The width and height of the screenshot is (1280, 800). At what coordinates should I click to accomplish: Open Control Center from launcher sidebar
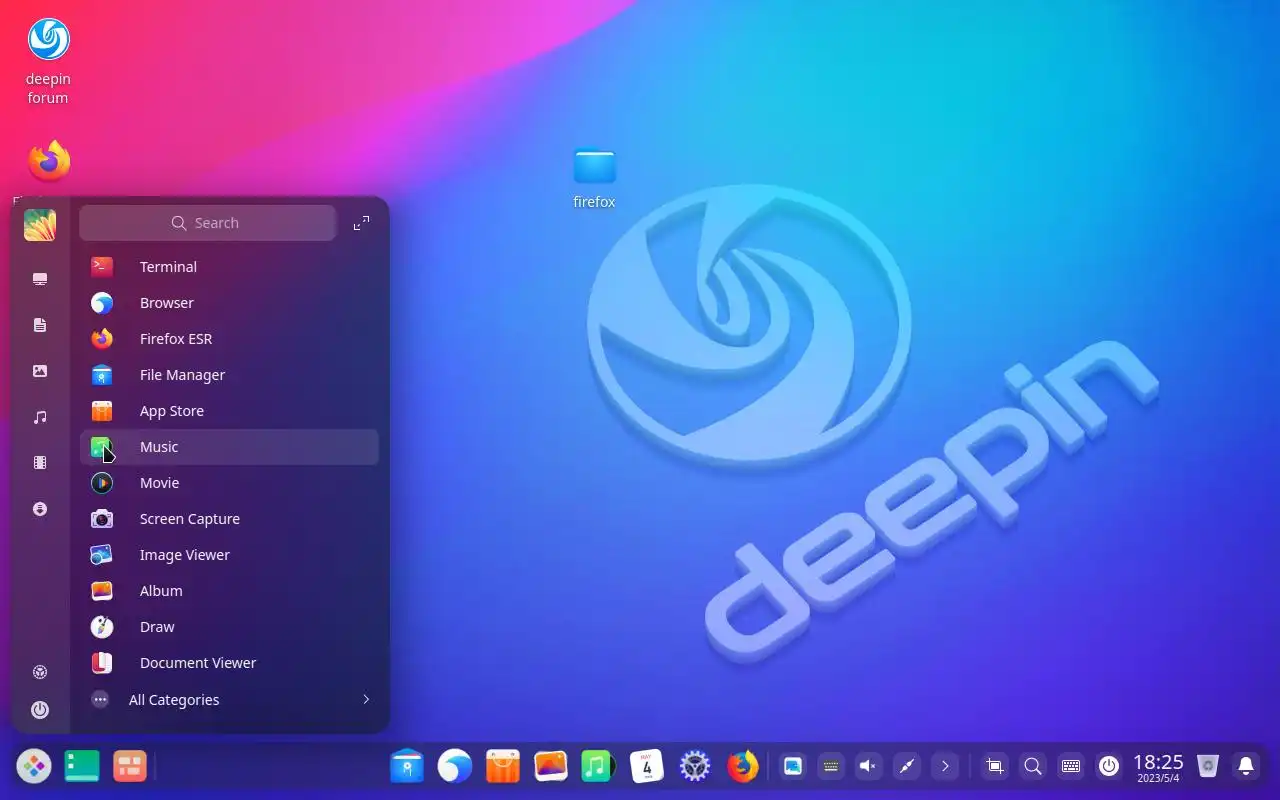point(40,672)
